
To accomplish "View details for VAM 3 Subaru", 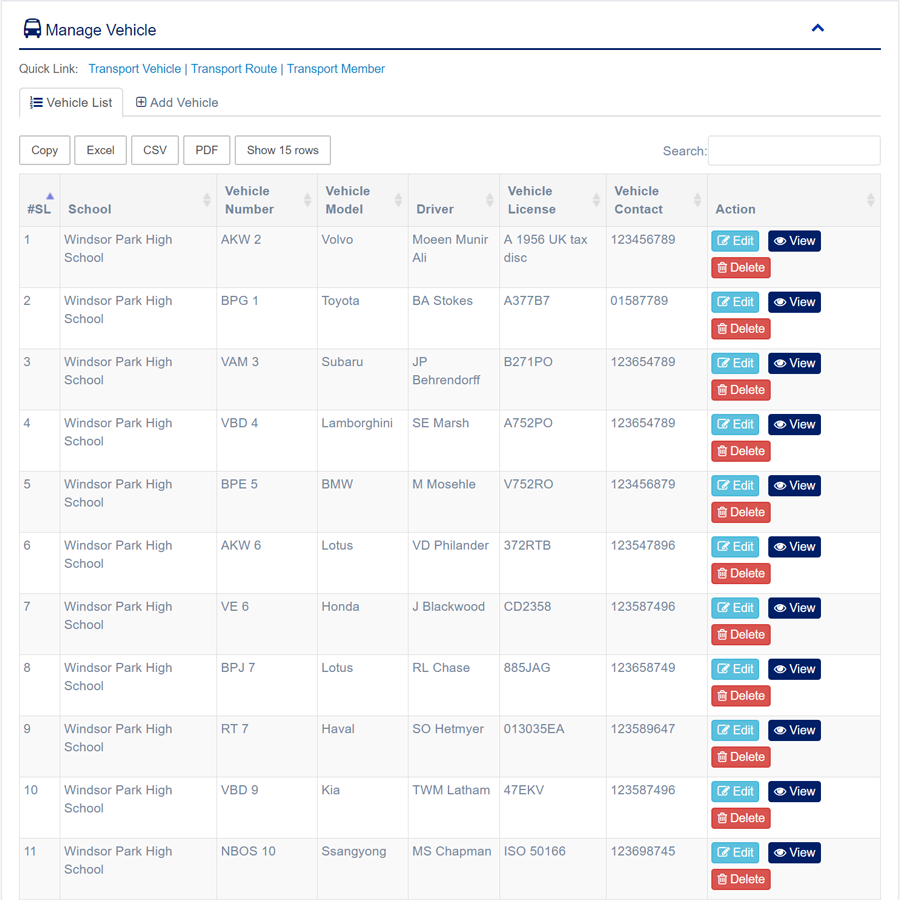I will (x=794, y=363).
